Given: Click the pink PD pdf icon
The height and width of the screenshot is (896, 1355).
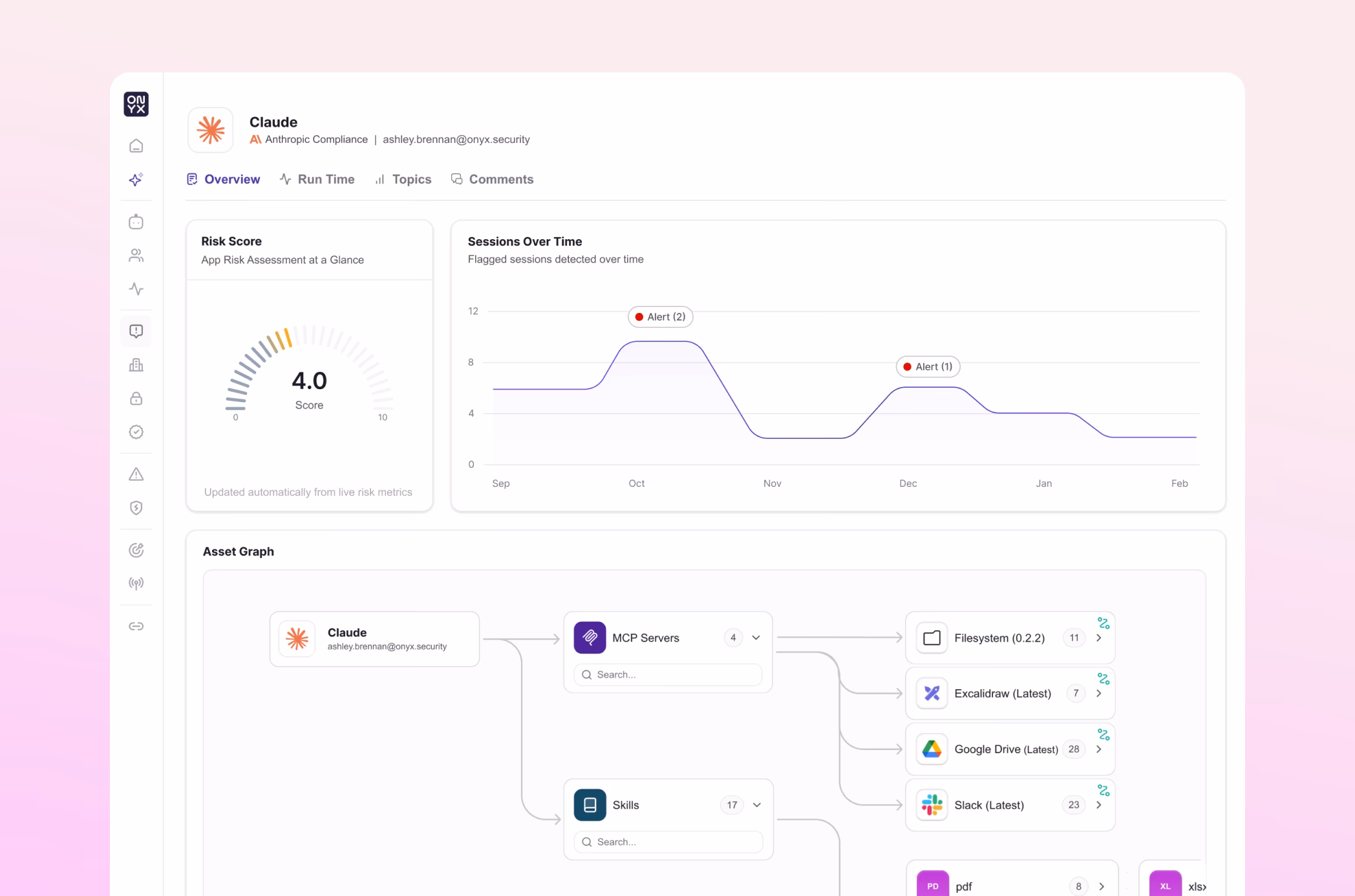Looking at the screenshot, I should click(x=933, y=884).
